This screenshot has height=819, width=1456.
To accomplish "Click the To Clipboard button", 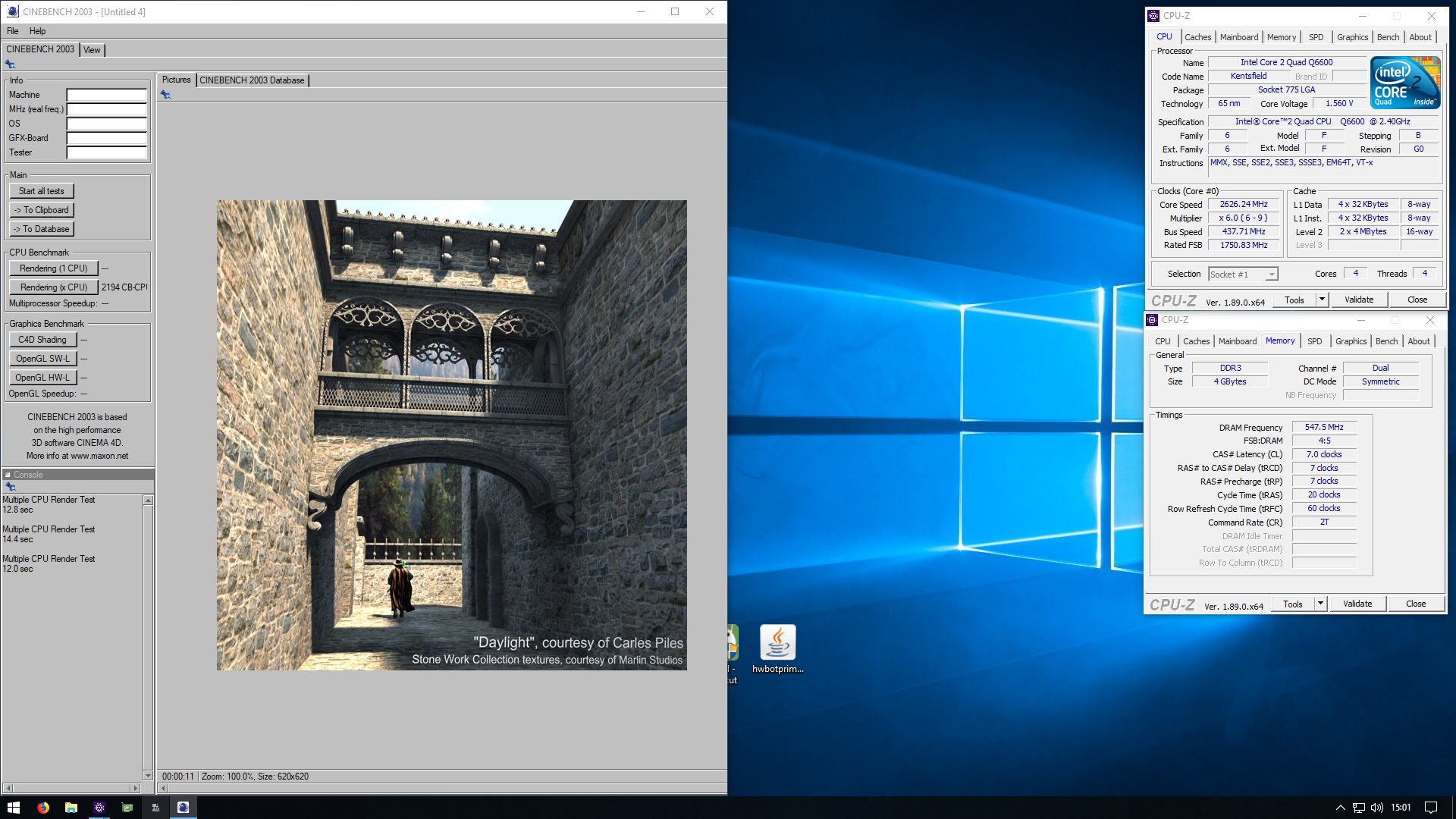I will [x=42, y=210].
